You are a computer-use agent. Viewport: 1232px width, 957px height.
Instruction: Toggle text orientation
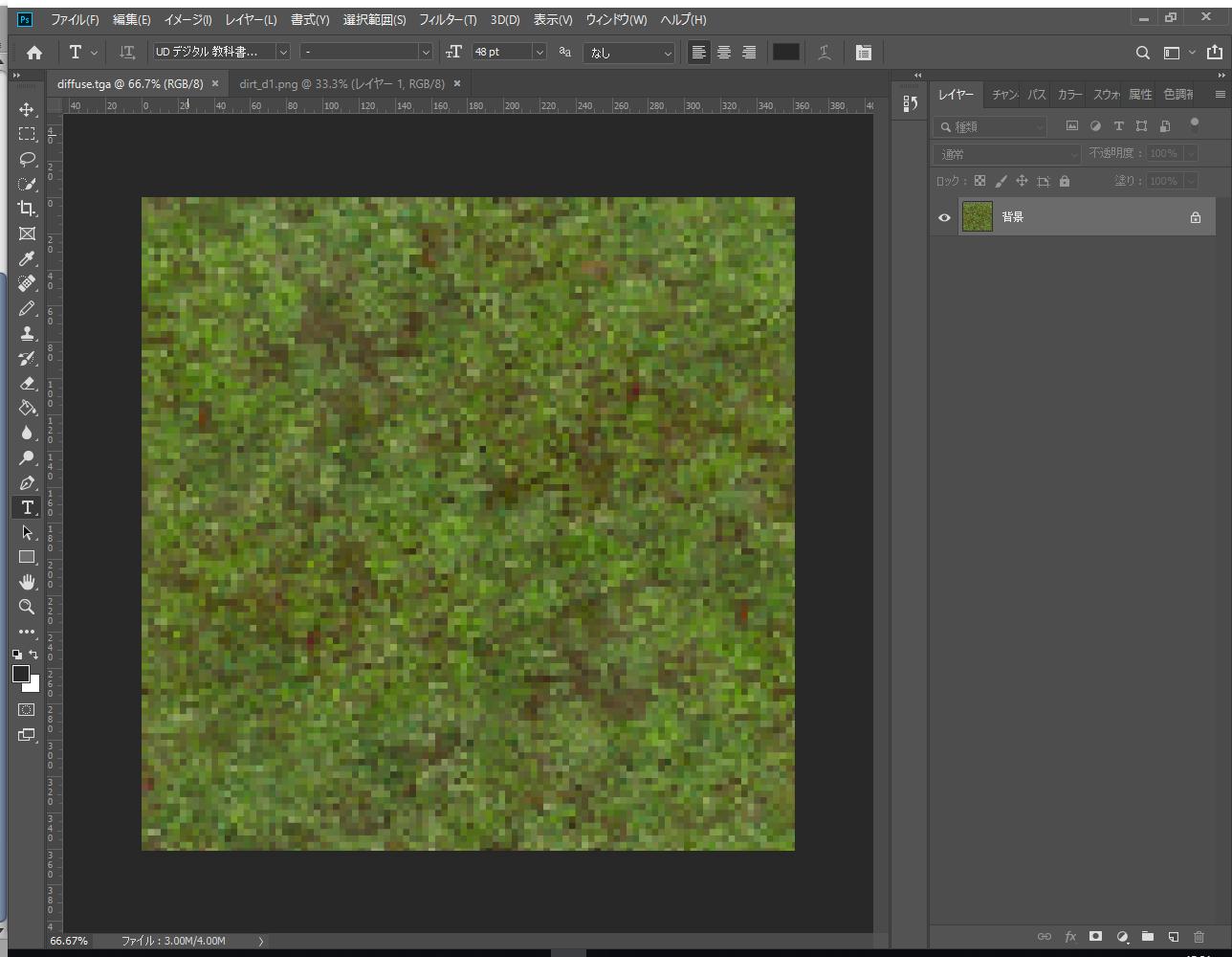tap(126, 53)
